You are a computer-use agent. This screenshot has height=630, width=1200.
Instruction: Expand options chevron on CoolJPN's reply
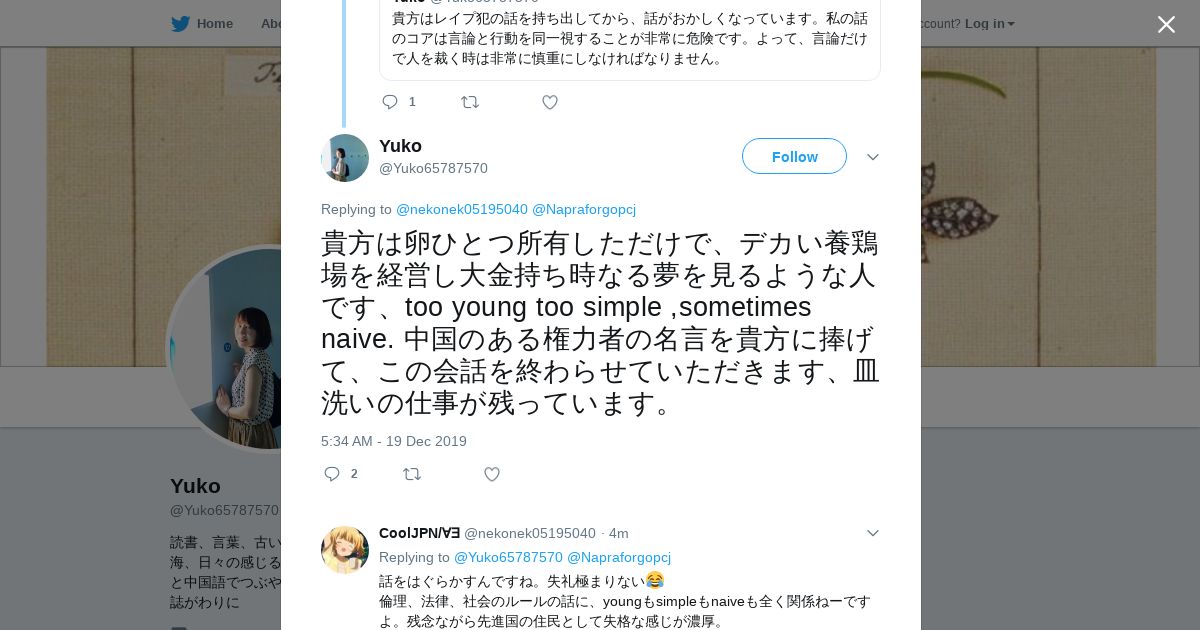tap(873, 533)
